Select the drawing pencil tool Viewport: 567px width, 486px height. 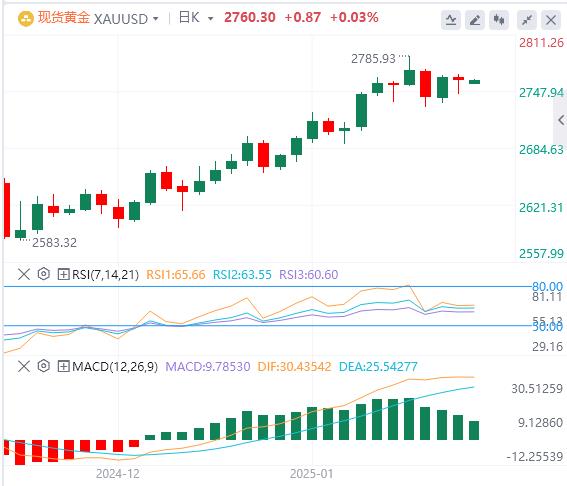tap(474, 20)
